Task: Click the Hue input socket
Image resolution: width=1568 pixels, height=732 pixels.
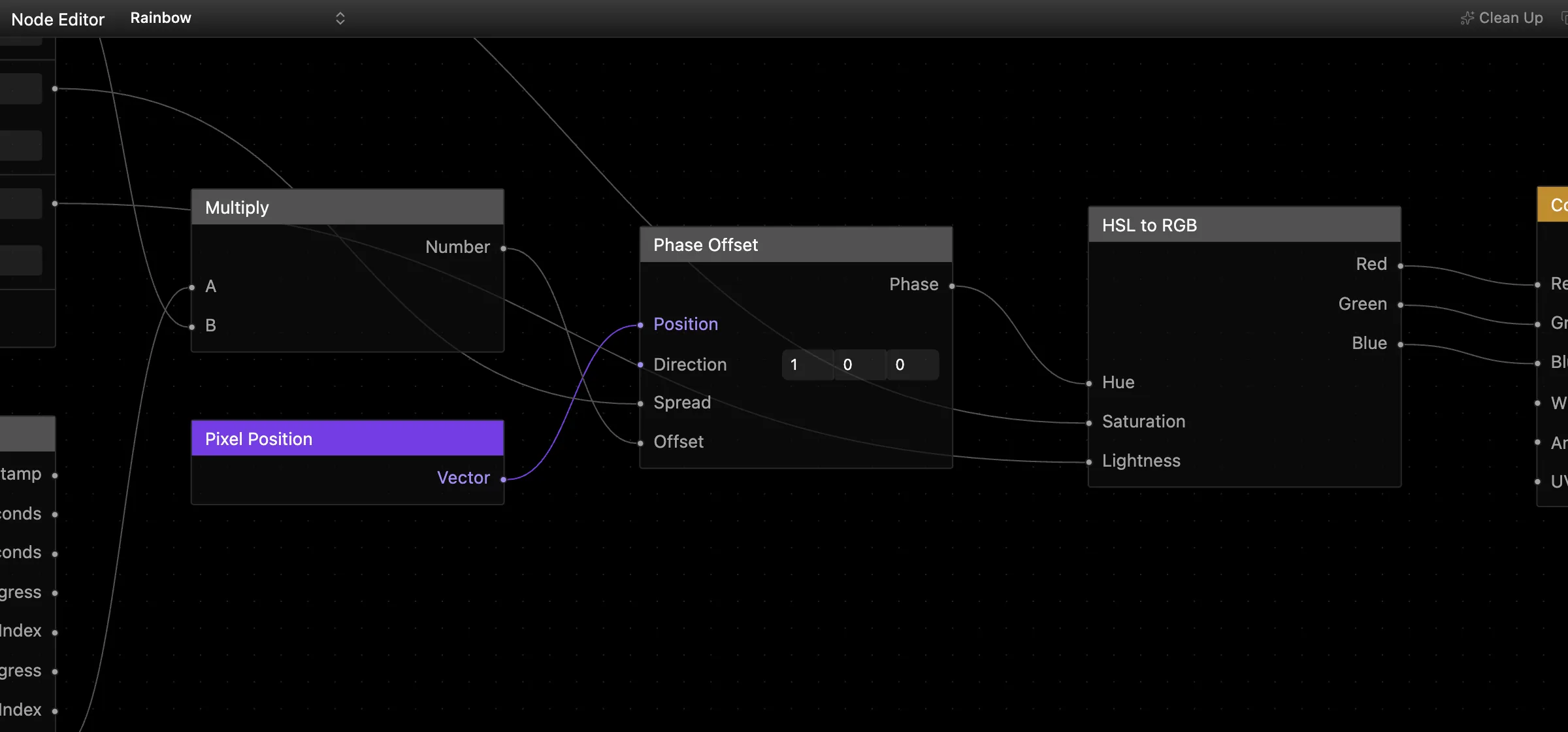Action: coord(1089,384)
